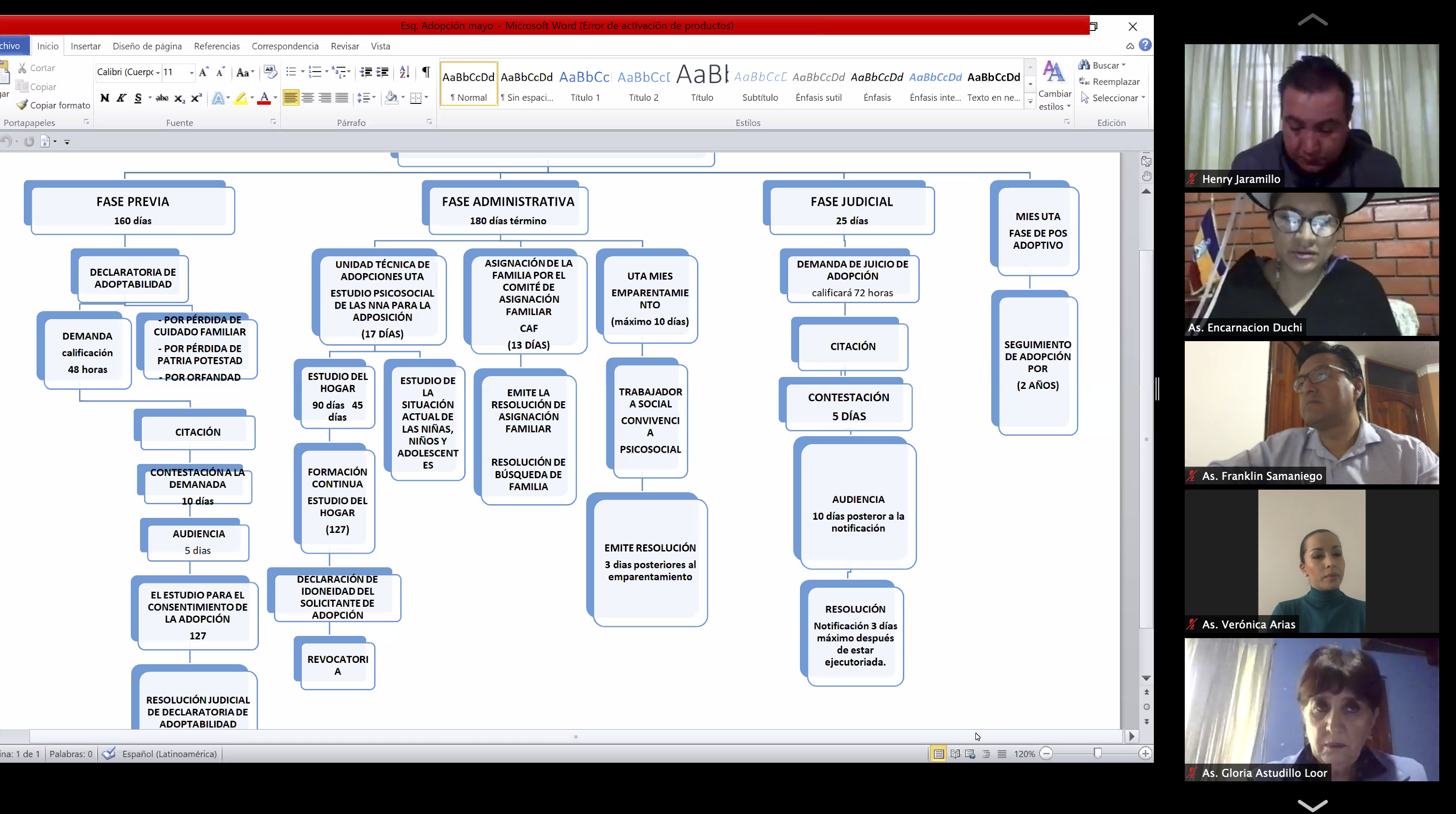This screenshot has width=1456, height=814.
Task: Apply strikethrough to text
Action: (162, 99)
